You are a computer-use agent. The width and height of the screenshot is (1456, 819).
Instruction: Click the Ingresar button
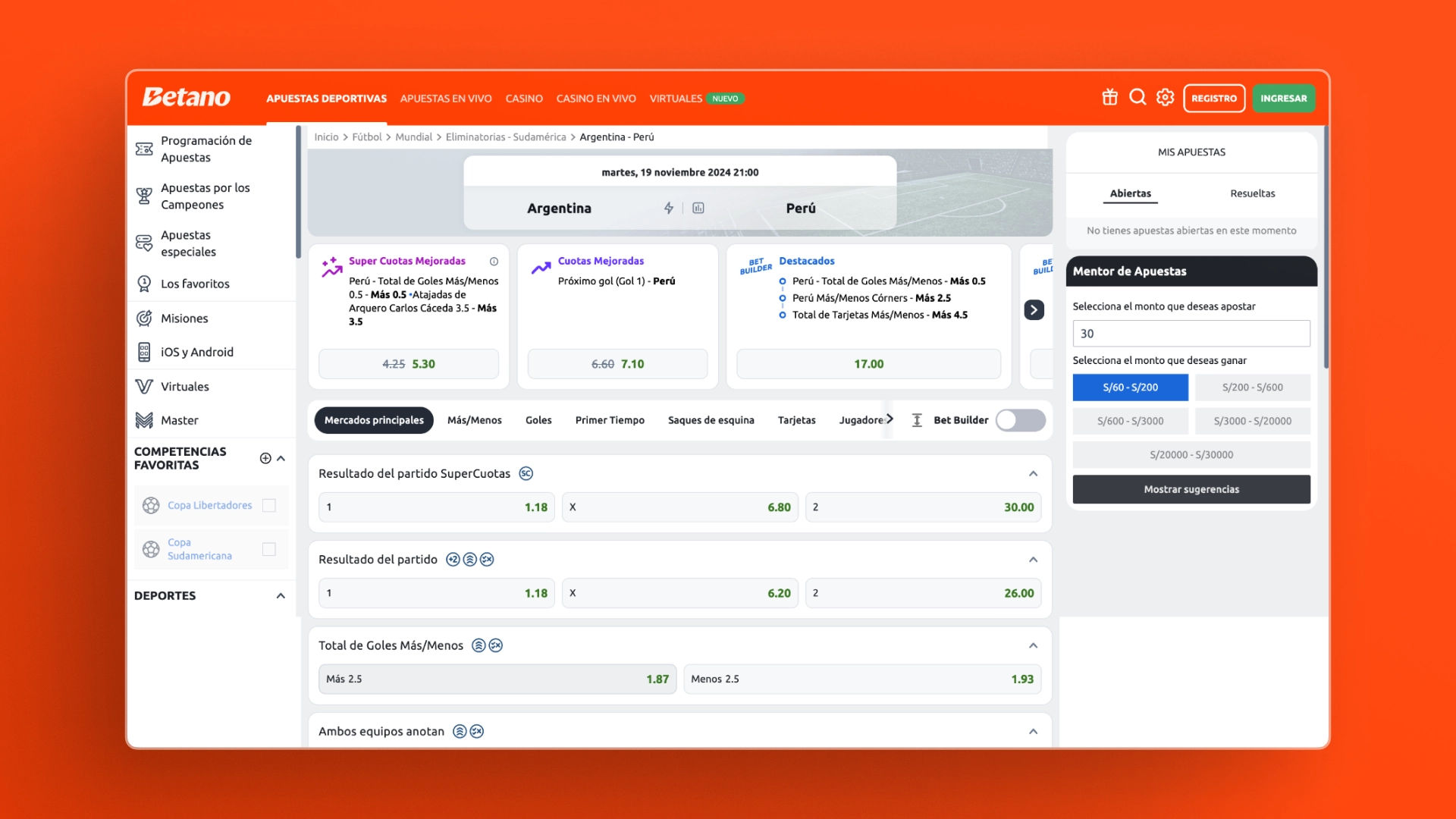click(x=1283, y=98)
